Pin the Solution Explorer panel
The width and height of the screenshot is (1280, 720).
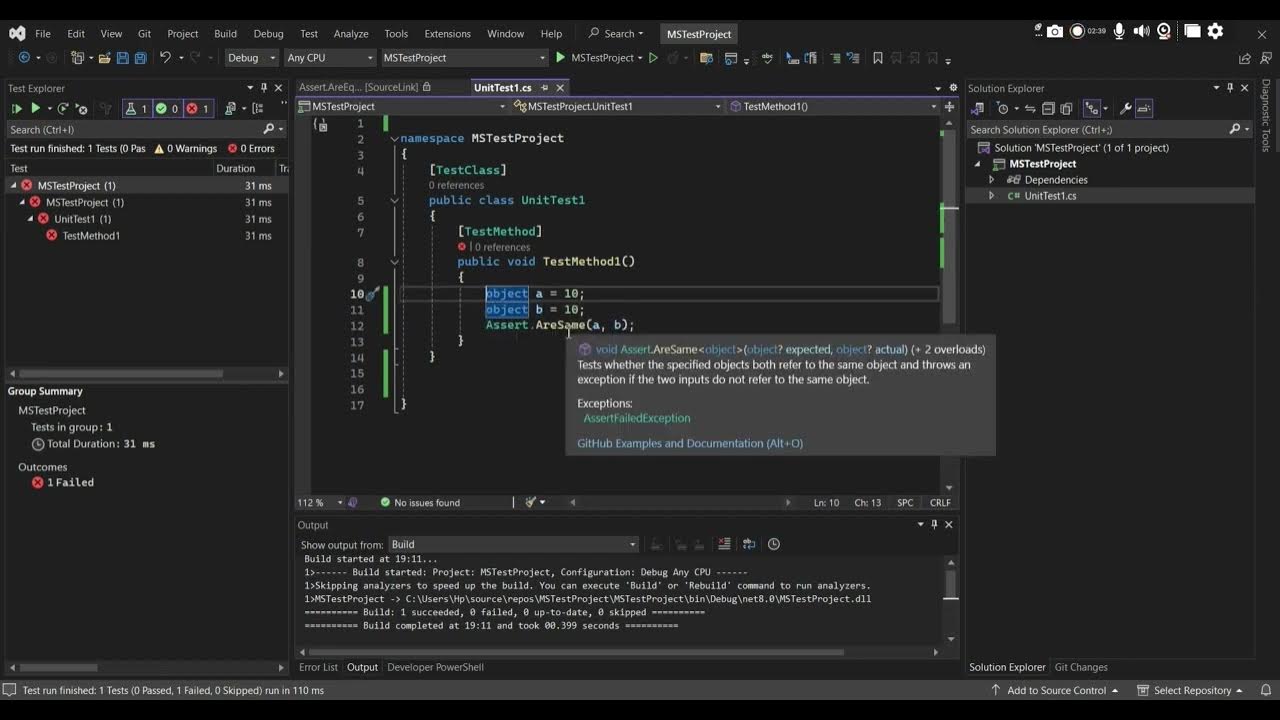1231,88
